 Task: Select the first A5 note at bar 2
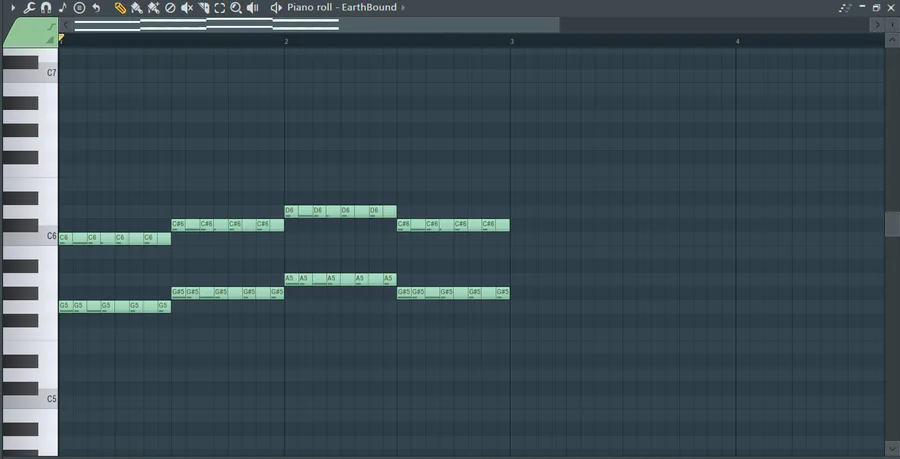[292, 279]
